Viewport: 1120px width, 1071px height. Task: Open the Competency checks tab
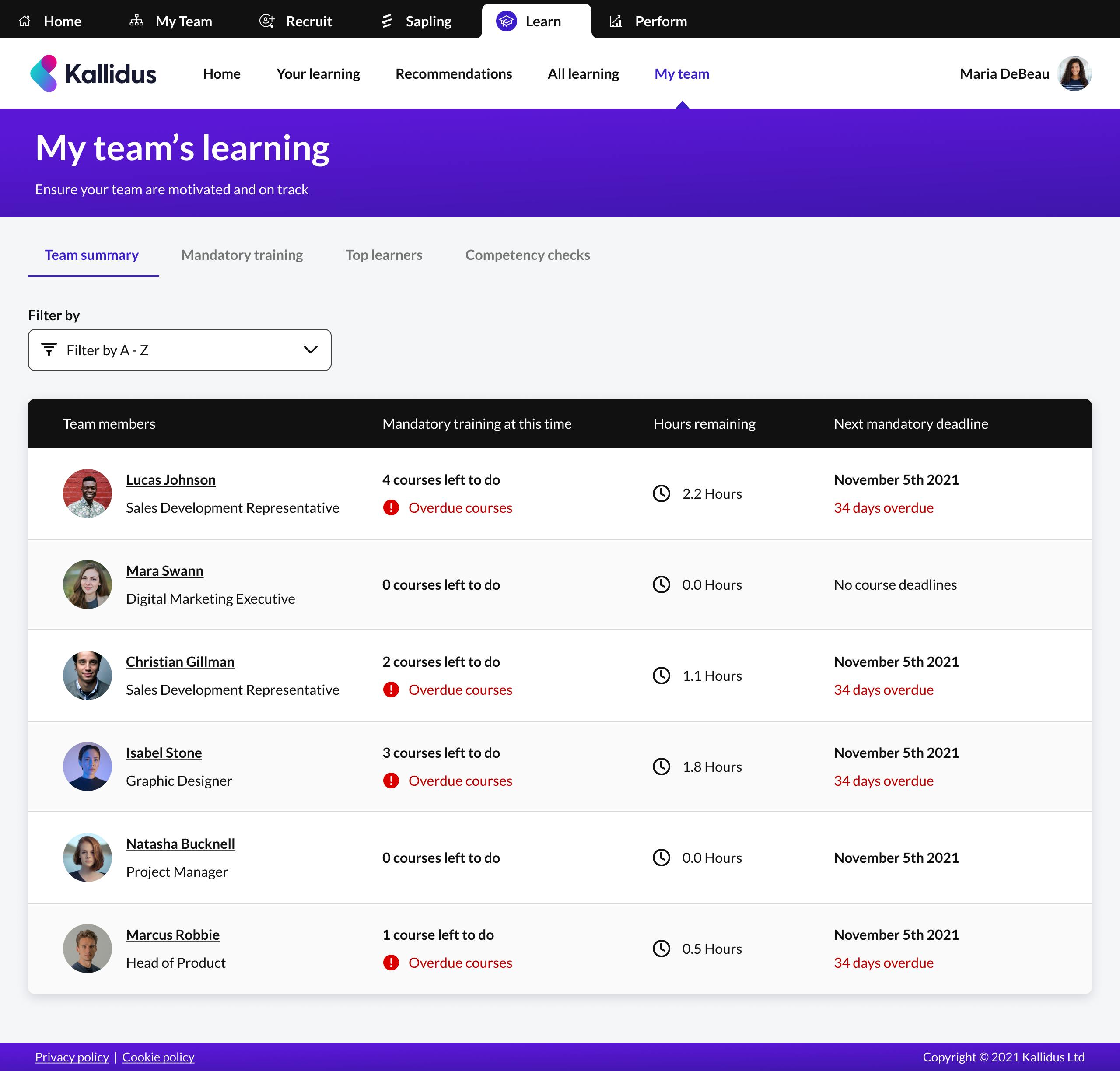click(x=528, y=255)
